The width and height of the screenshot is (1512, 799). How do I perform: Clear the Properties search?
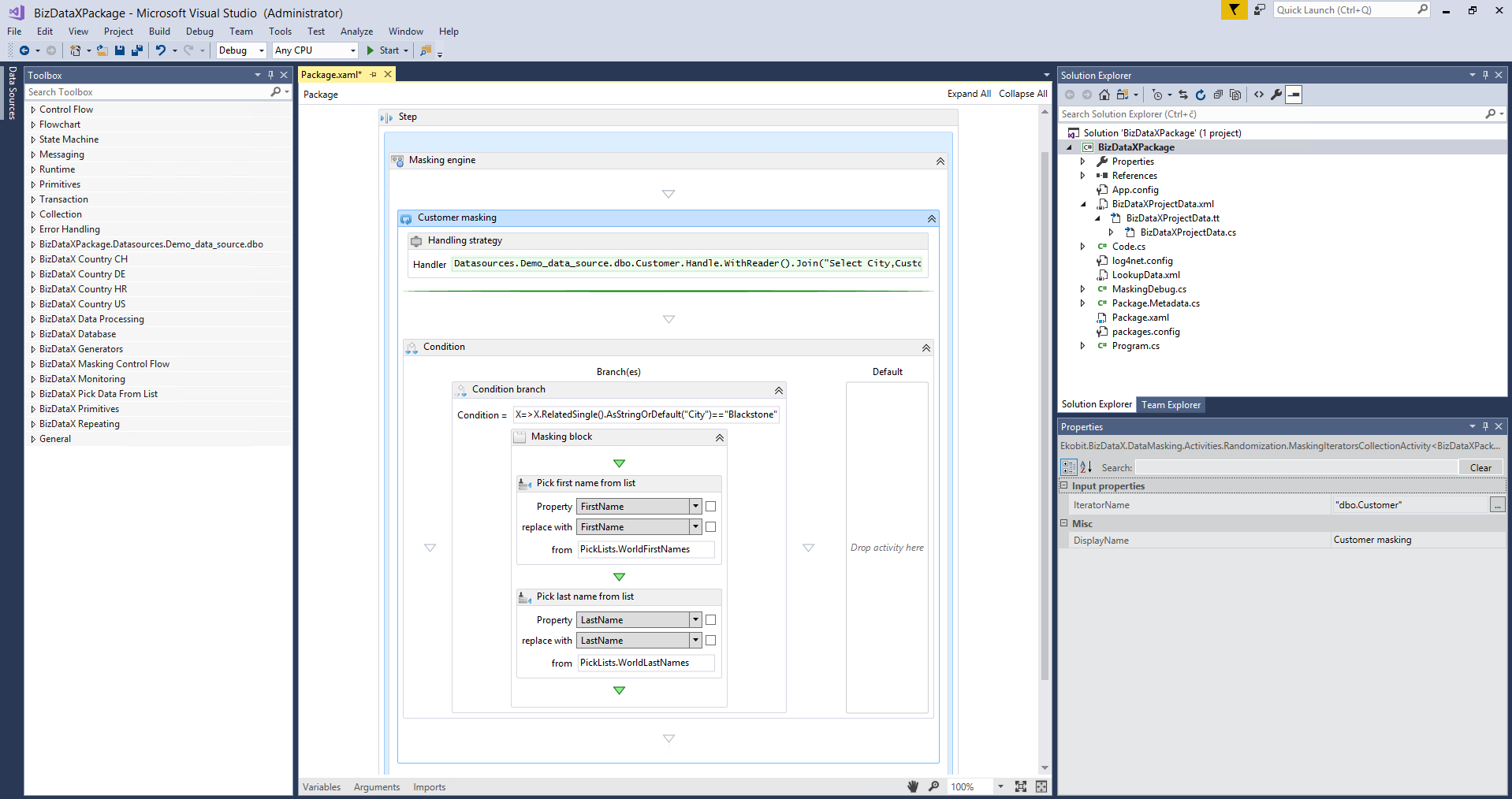point(1480,467)
